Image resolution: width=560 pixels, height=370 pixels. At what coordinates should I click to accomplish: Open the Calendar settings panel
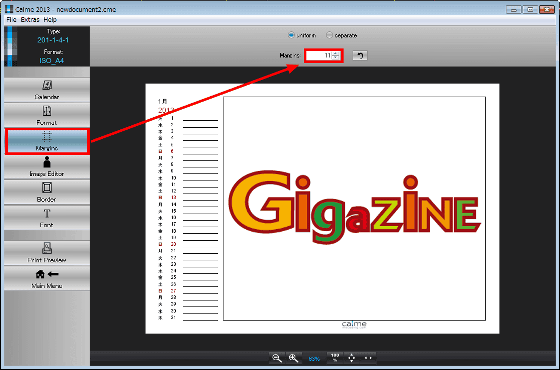pos(47,90)
